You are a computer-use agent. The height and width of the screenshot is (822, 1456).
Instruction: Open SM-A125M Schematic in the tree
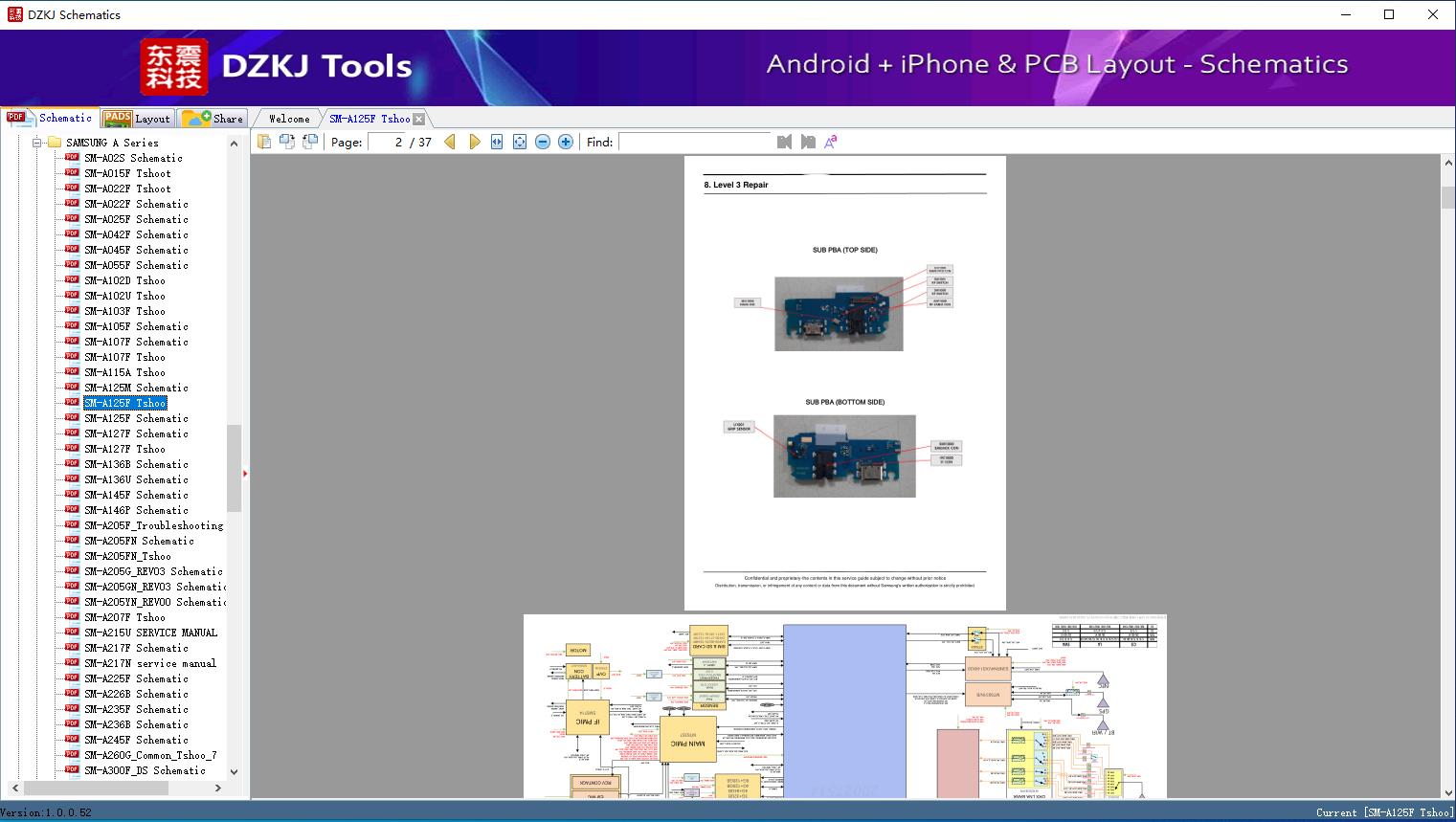click(x=136, y=388)
